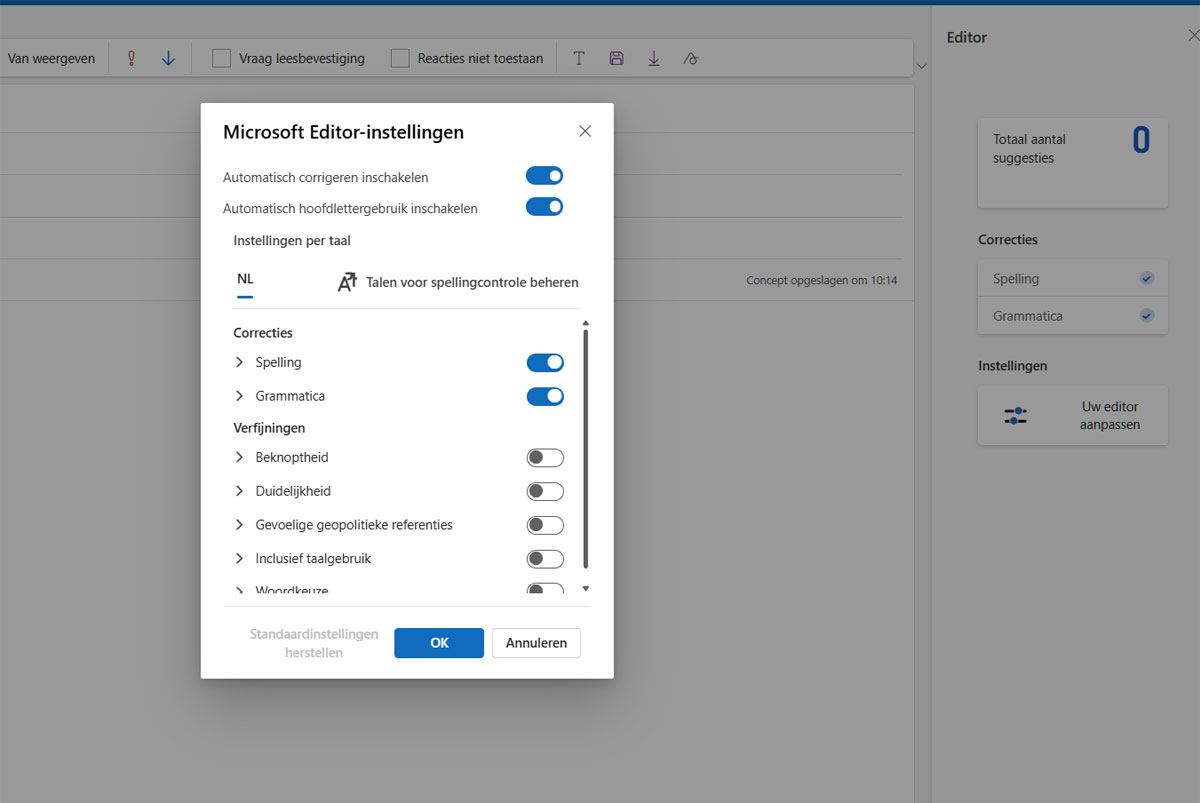
Task: Check the Vraag leesbevestiging checkbox
Action: (x=221, y=58)
